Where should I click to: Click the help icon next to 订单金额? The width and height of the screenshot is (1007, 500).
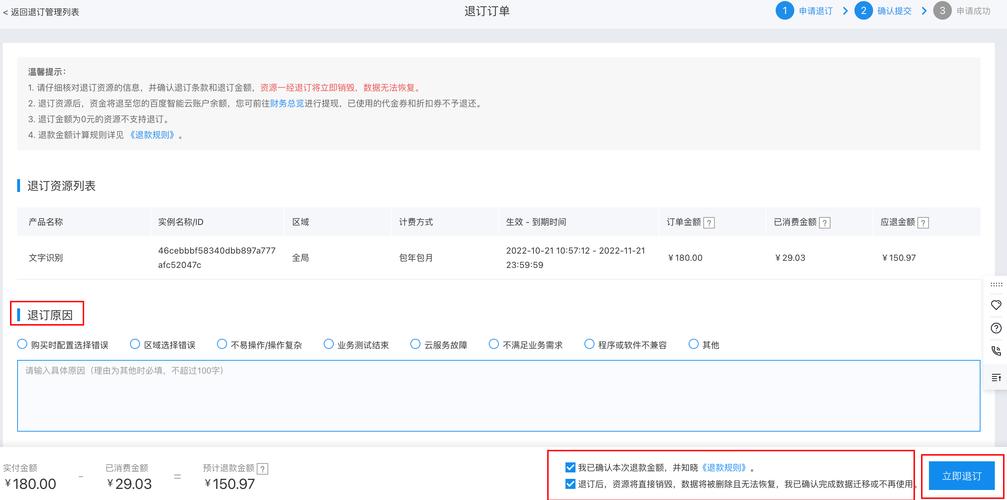click(x=709, y=223)
